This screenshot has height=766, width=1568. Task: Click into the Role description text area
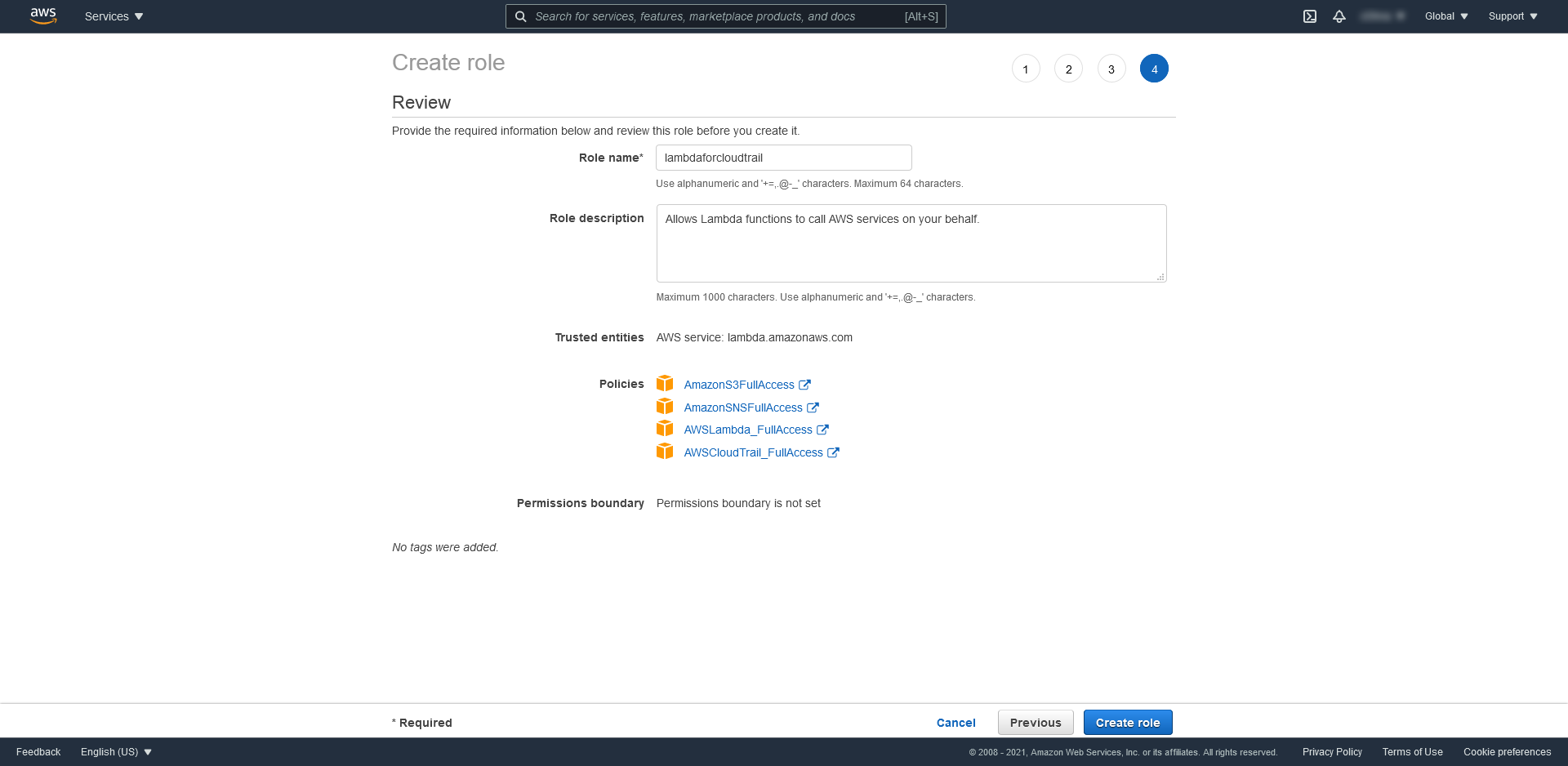911,243
